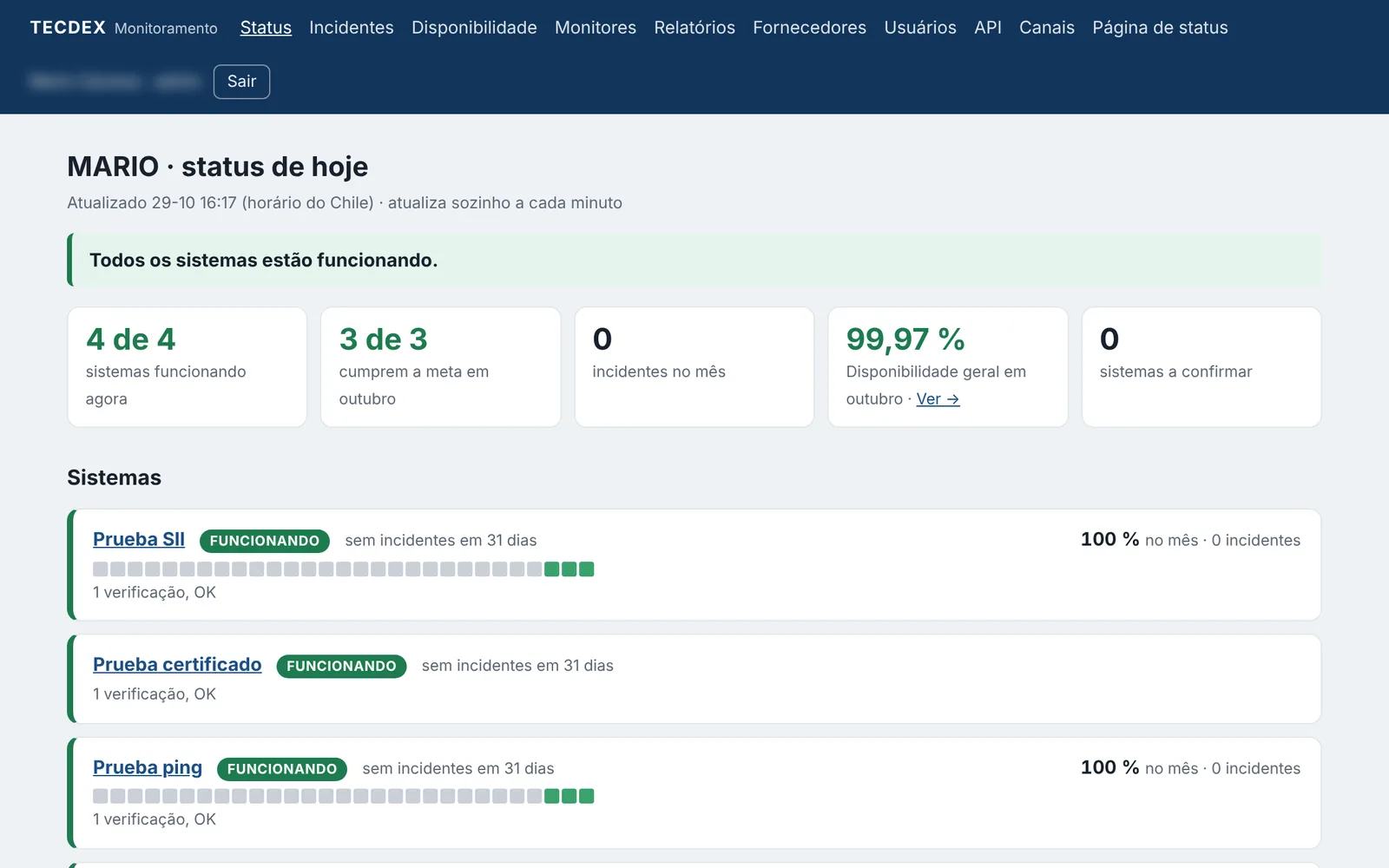1389x868 pixels.
Task: Open the API nav link
Action: [x=988, y=28]
